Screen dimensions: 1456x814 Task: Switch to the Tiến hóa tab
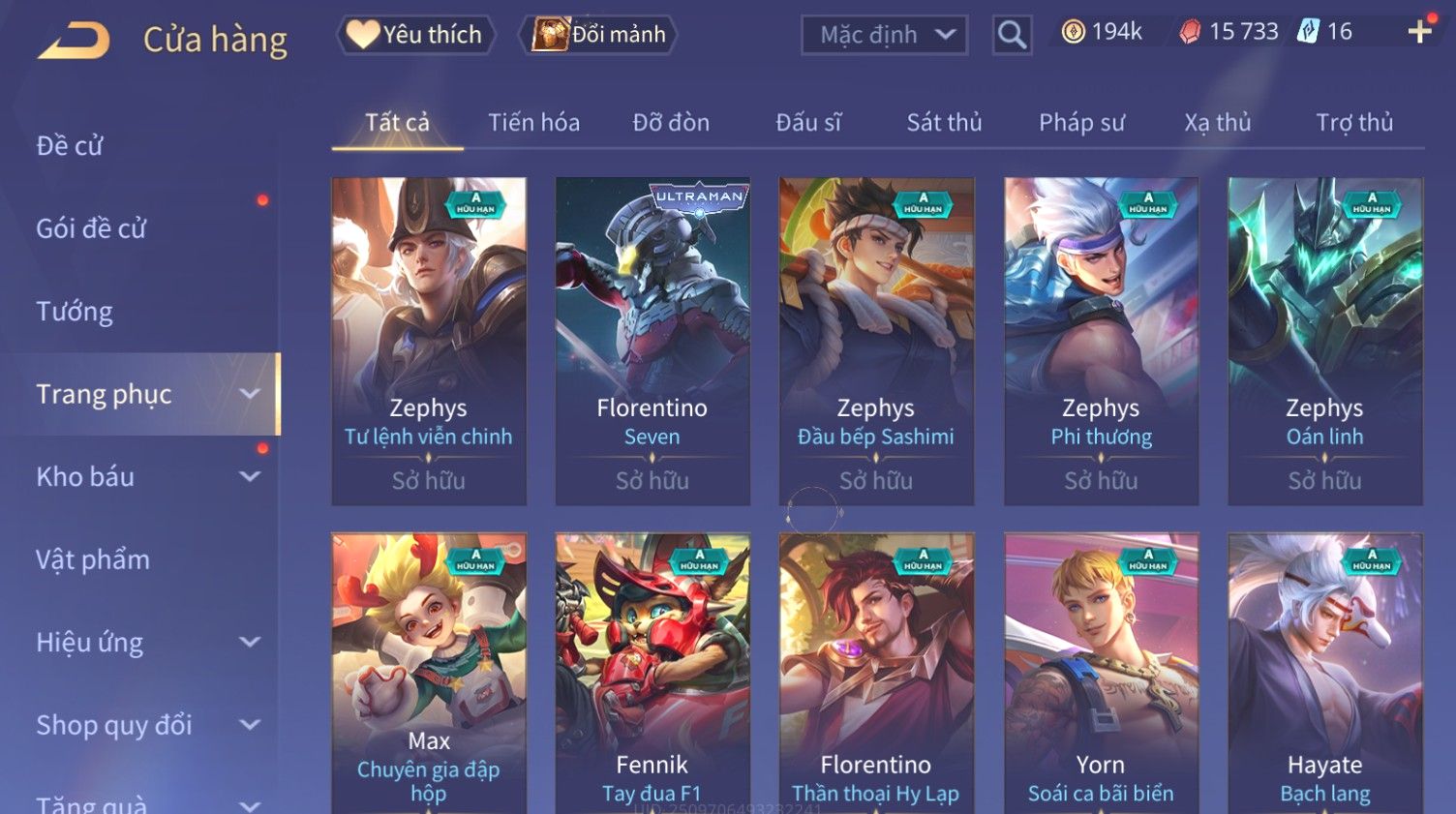coord(533,123)
